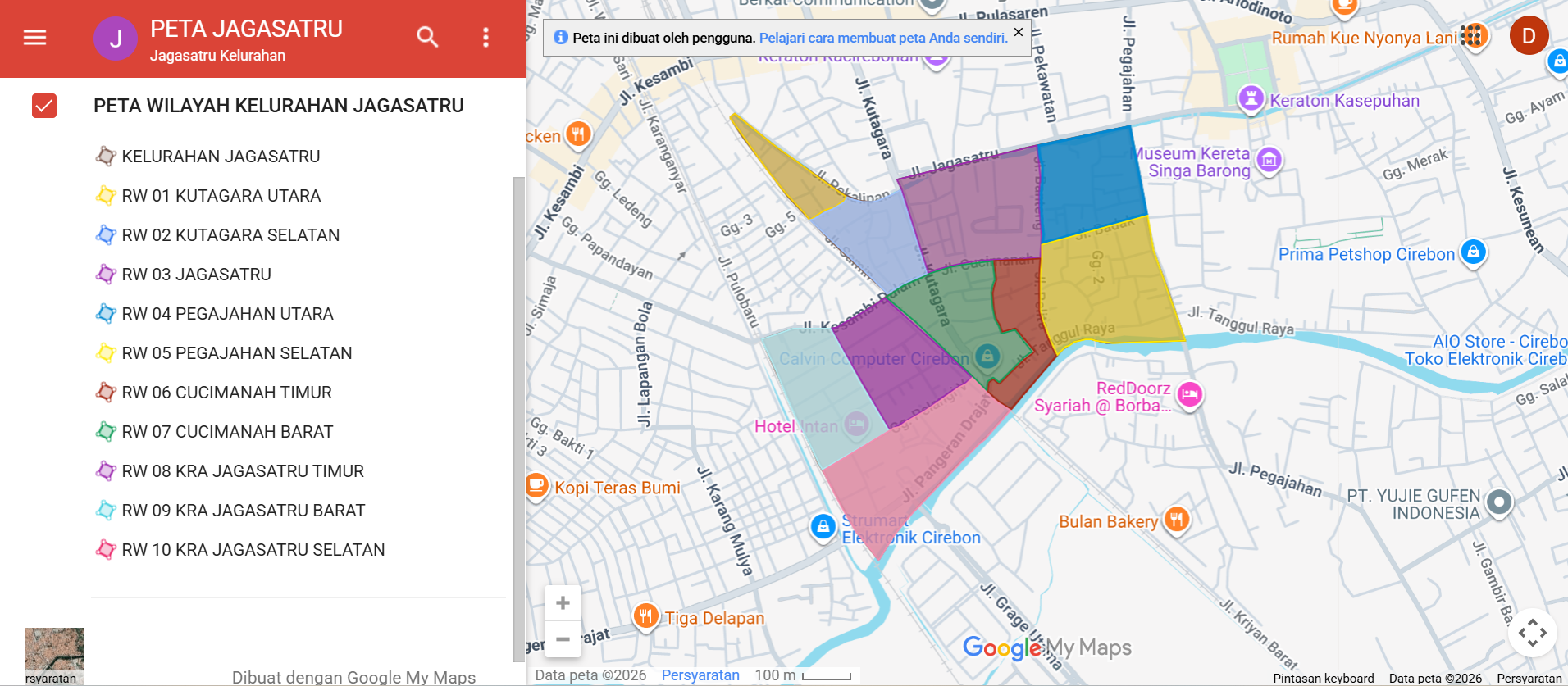
Task: Click the RW 04 PEGAJAHAN UTARA polygon icon
Action: point(106,313)
